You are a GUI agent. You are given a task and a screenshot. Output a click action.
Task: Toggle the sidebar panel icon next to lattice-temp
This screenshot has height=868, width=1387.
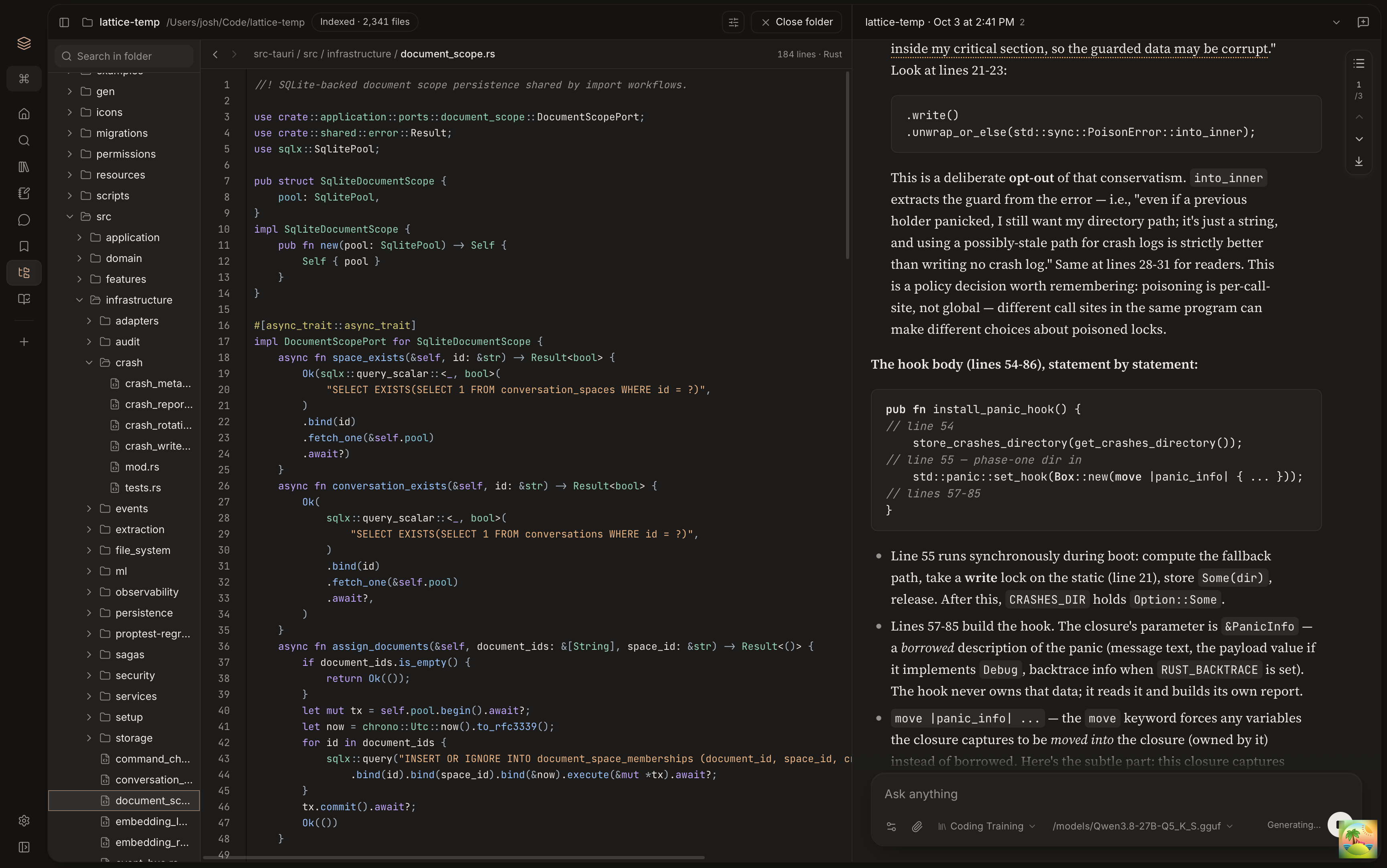64,22
